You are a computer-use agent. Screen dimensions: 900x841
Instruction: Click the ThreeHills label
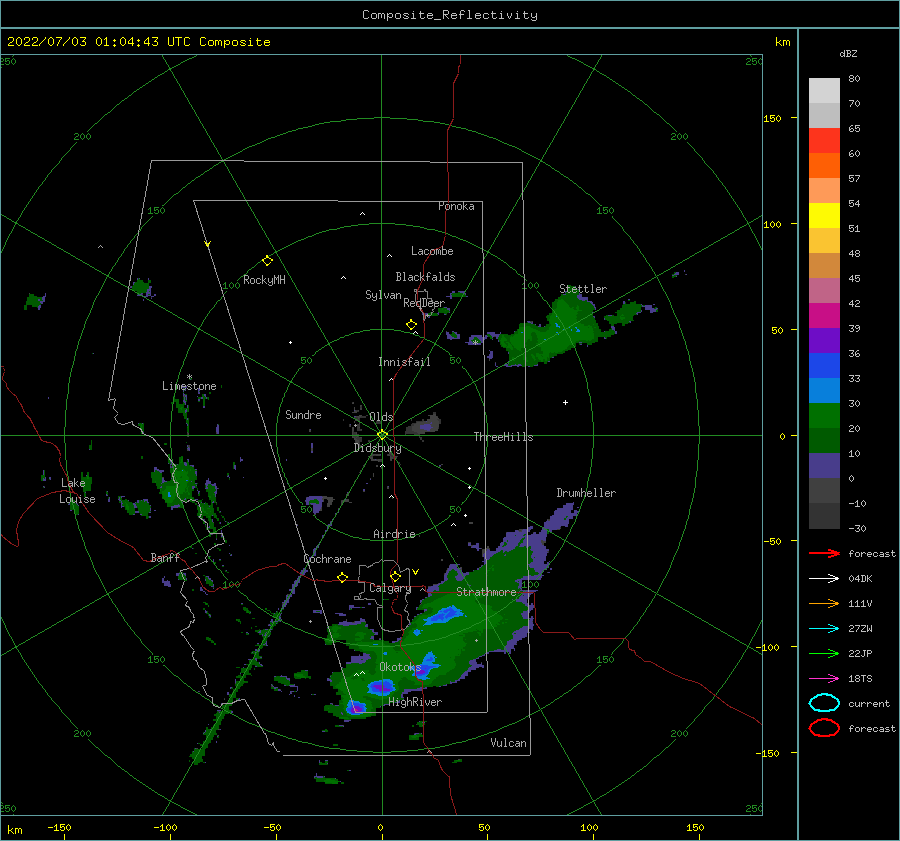coord(503,437)
